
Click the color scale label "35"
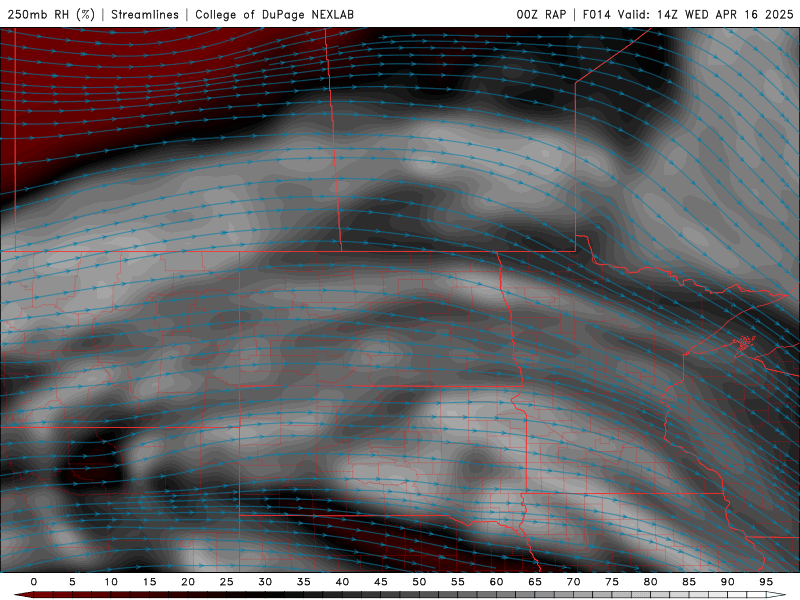tap(304, 582)
